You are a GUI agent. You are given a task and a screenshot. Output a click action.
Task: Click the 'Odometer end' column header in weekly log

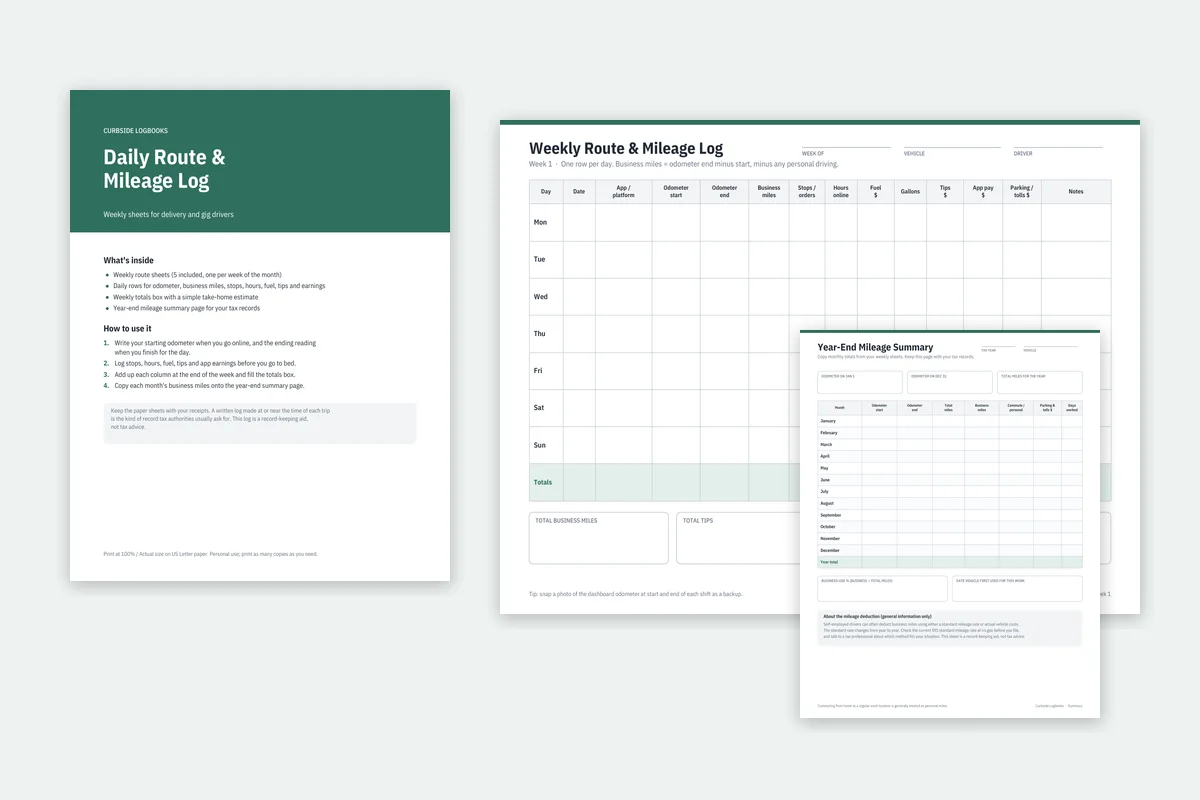click(725, 192)
